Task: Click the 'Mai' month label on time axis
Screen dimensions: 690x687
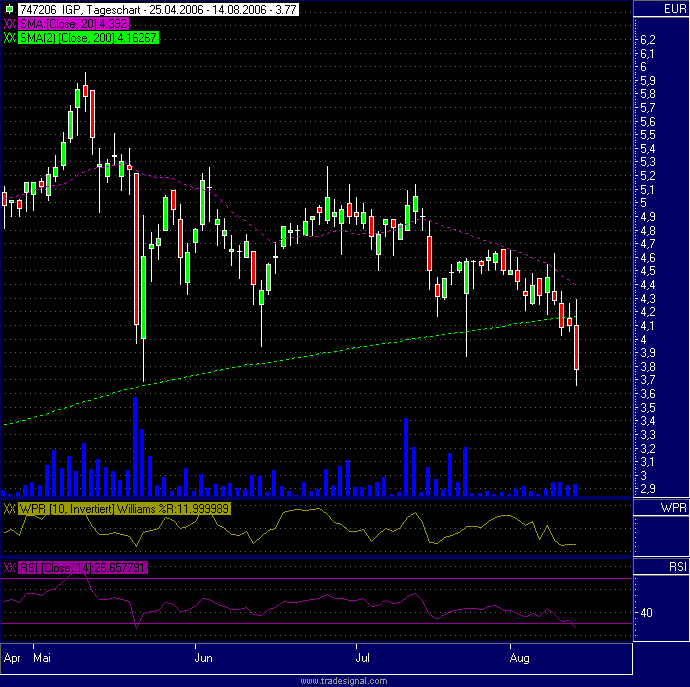Action: [x=42, y=658]
